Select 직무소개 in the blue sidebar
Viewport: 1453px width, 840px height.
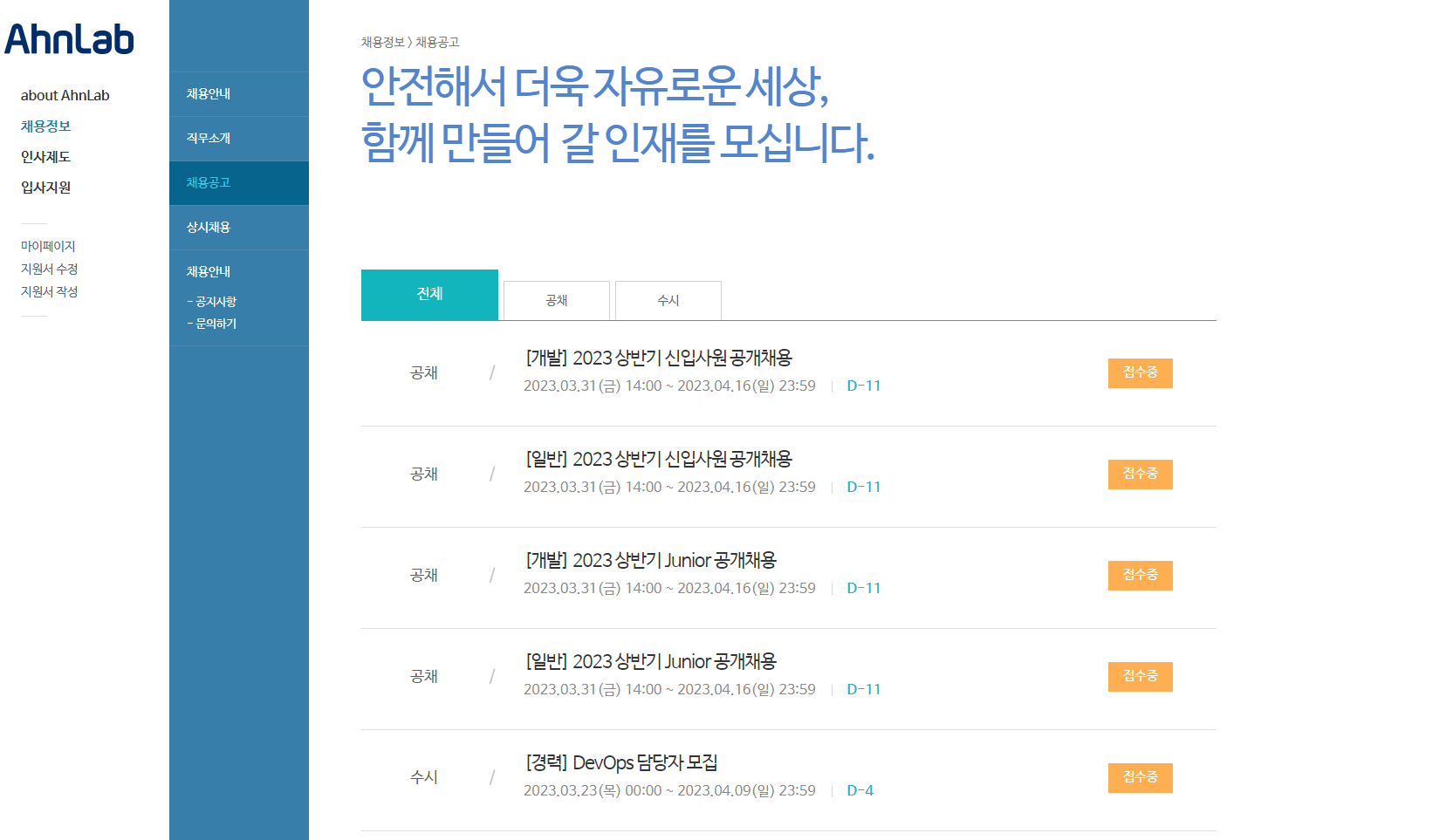pos(209,138)
